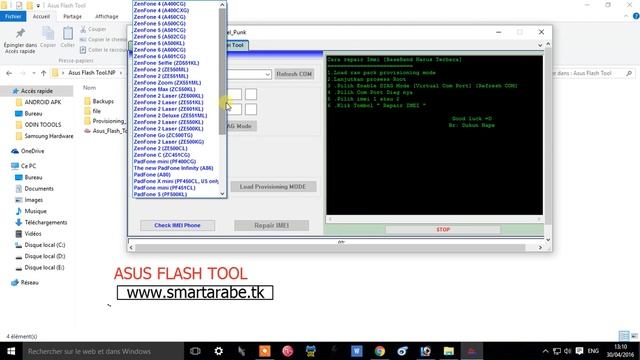Select ZenFone Max (ZC550KL) from list
The image size is (640, 360).
coord(164,89)
